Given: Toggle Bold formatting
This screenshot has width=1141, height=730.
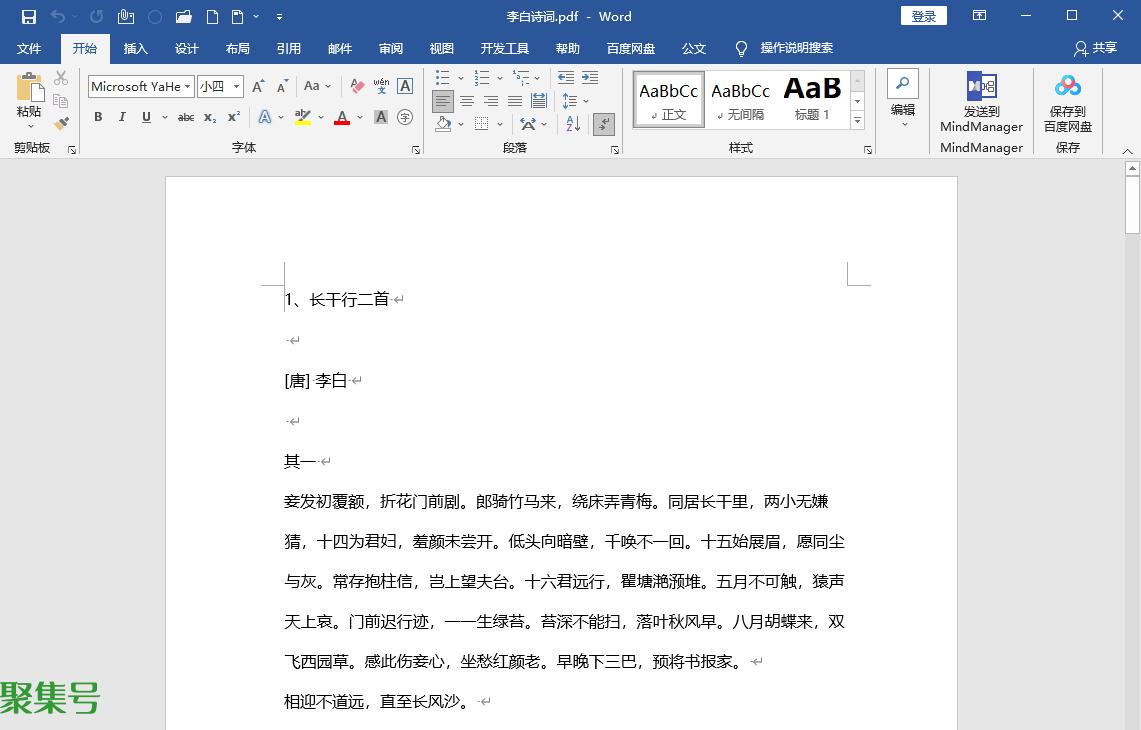Looking at the screenshot, I should [x=98, y=117].
